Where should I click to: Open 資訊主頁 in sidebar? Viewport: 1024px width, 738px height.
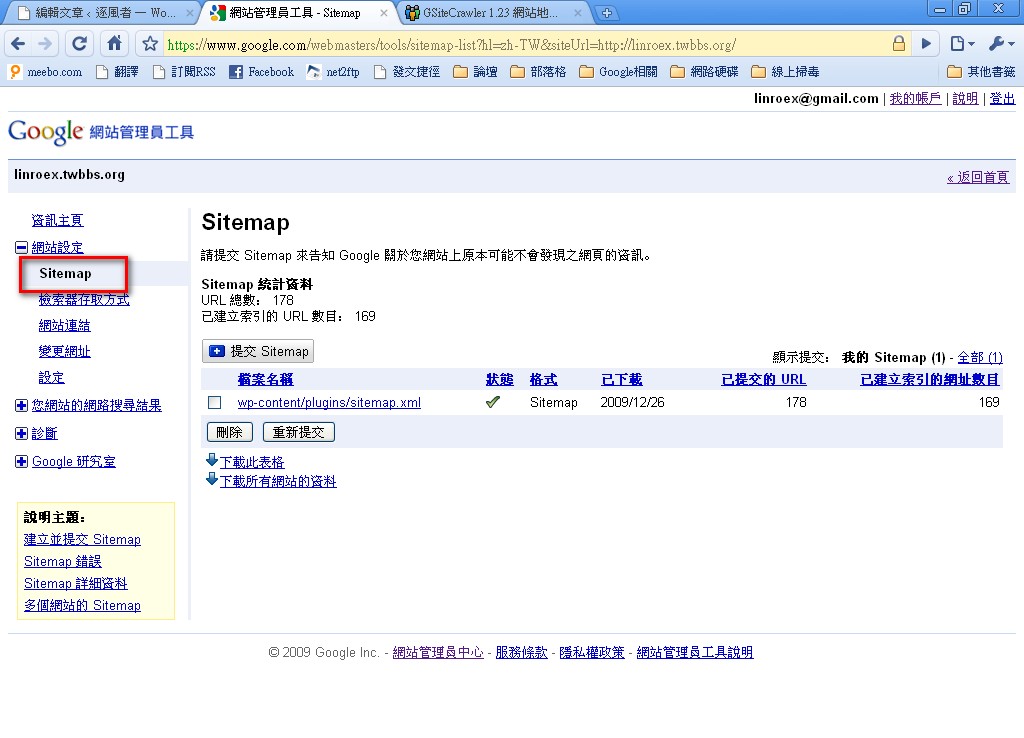pos(57,220)
